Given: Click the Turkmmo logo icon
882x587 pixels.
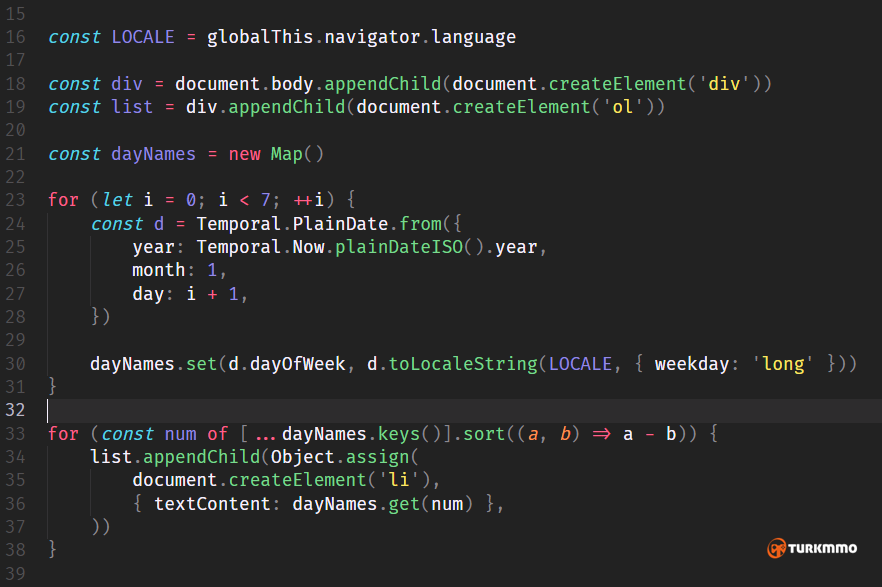Looking at the screenshot, I should click(777, 549).
